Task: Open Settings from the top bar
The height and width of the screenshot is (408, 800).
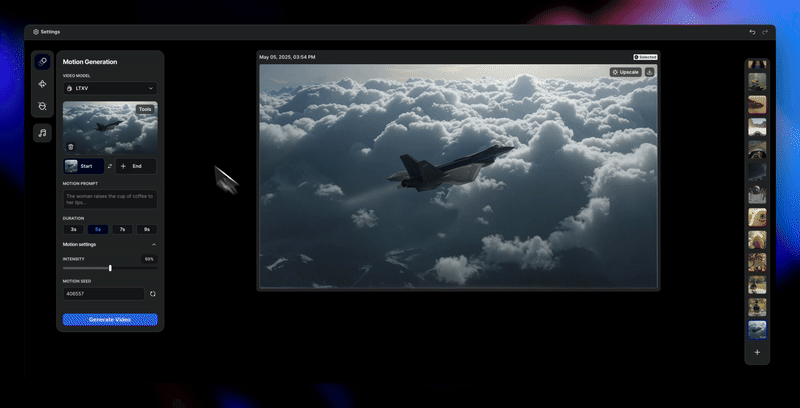Action: pyautogui.click(x=46, y=32)
